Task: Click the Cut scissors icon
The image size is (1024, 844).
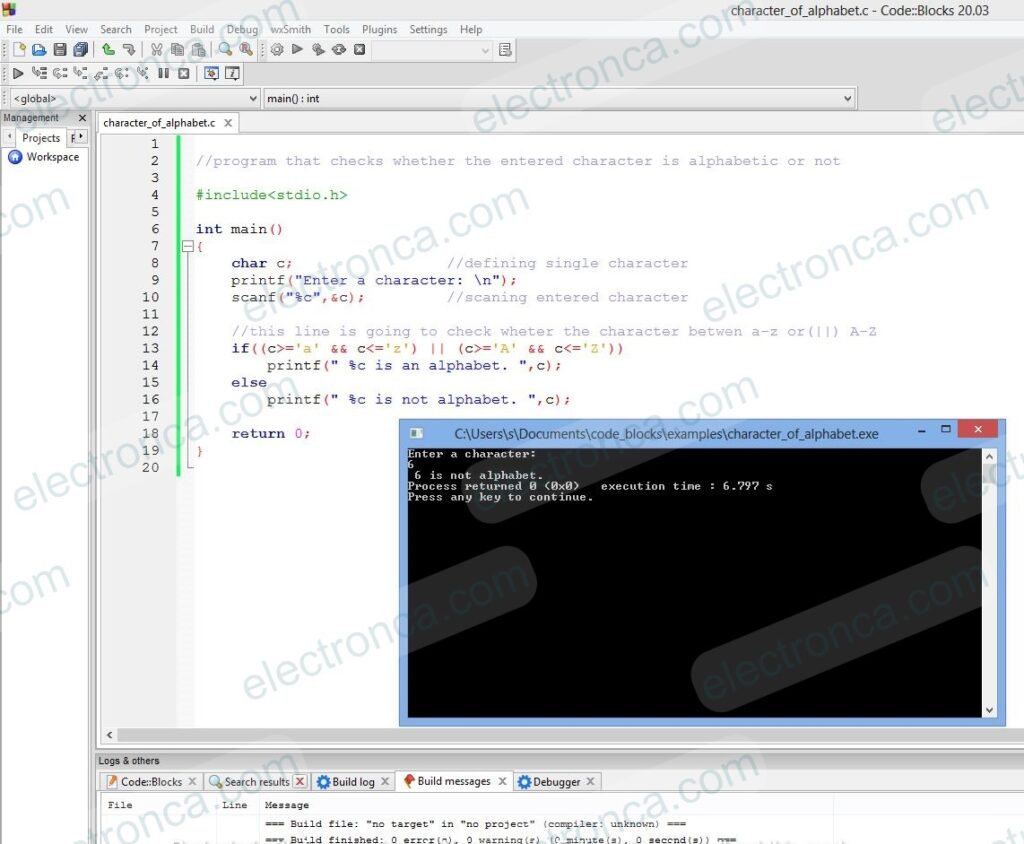Action: [156, 50]
